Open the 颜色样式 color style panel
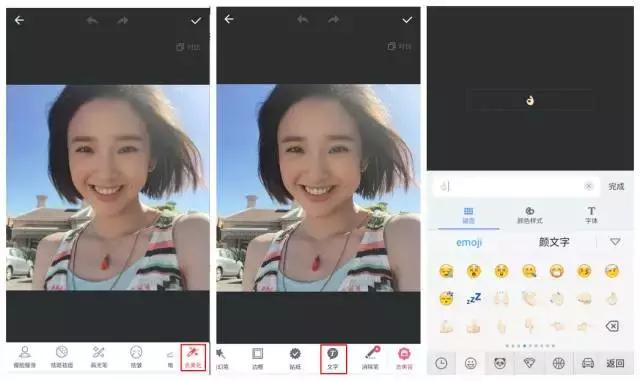The width and height of the screenshot is (640, 381). tap(529, 215)
